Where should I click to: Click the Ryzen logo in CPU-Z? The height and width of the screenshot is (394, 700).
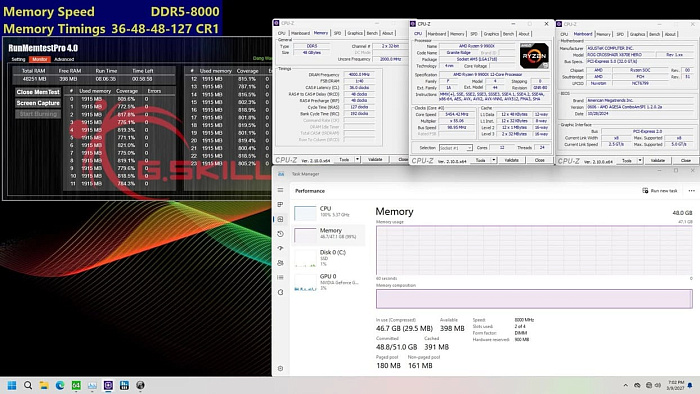point(534,55)
